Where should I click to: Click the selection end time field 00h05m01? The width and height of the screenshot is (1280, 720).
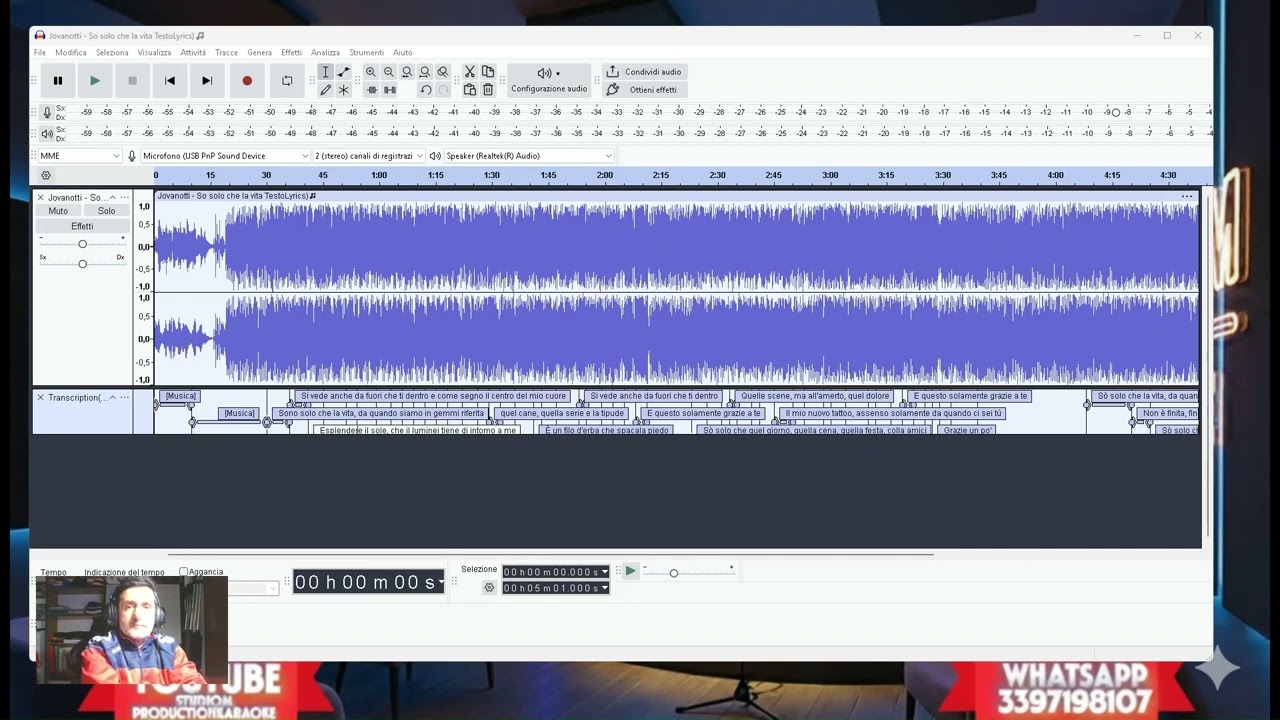[x=555, y=588]
